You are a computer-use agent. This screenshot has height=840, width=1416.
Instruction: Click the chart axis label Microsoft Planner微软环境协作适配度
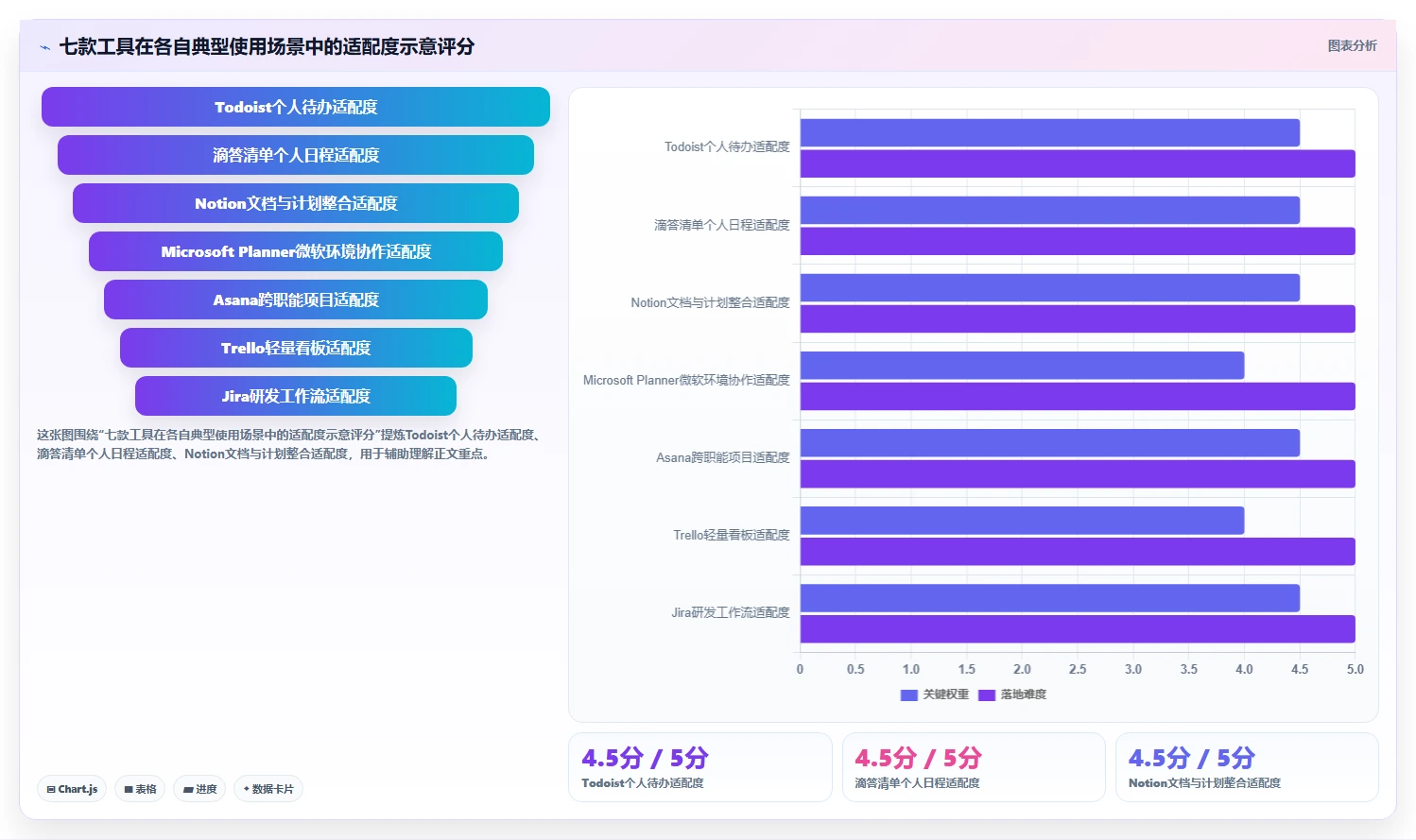click(x=686, y=380)
